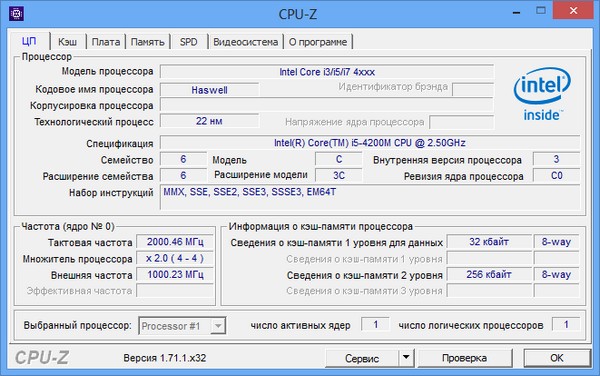Screen dimensions: 600x376
Task: Click the multiplier value x 2.0 ( 4 - 4 )
Action: (x=175, y=258)
